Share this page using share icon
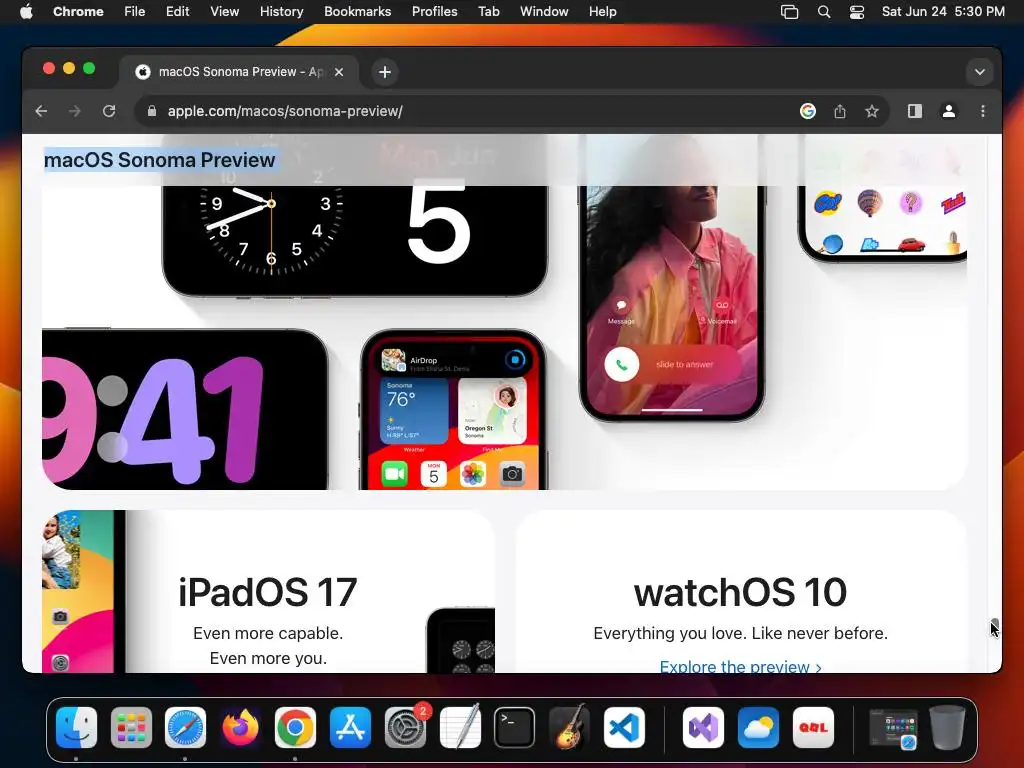The height and width of the screenshot is (768, 1024). pyautogui.click(x=840, y=111)
